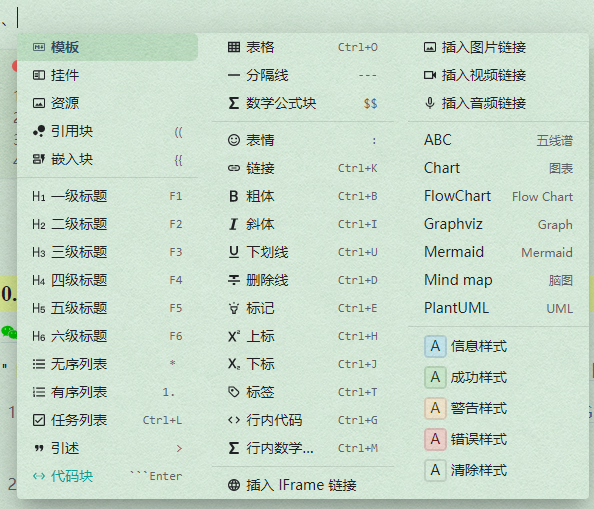Click the 插入图片链接 image icon
Image resolution: width=594 pixels, height=509 pixels.
pyautogui.click(x=430, y=47)
